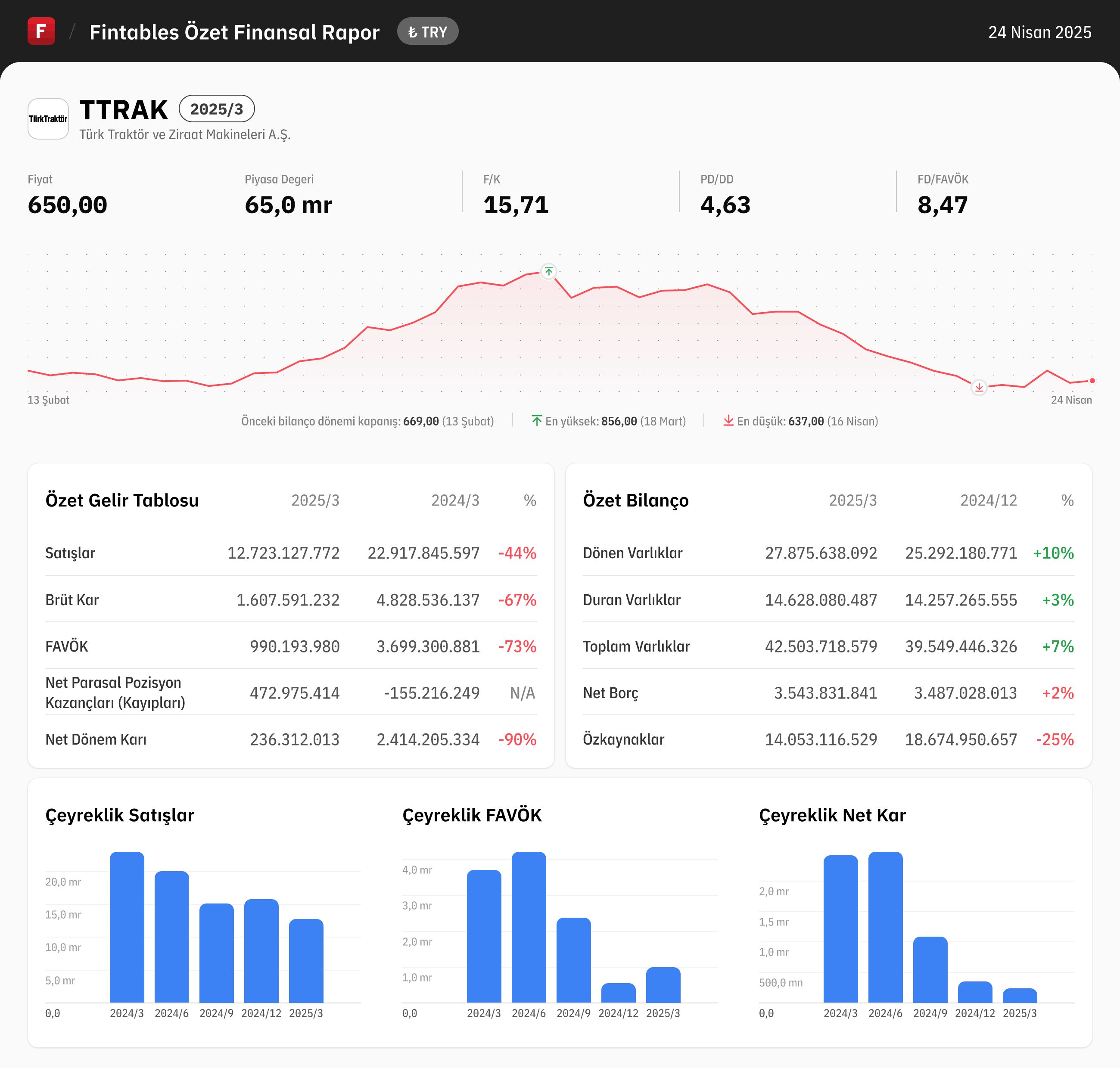This screenshot has height=1068, width=1120.
Task: Click the Piyasa Degeri value 65,0 mr
Action: click(288, 205)
